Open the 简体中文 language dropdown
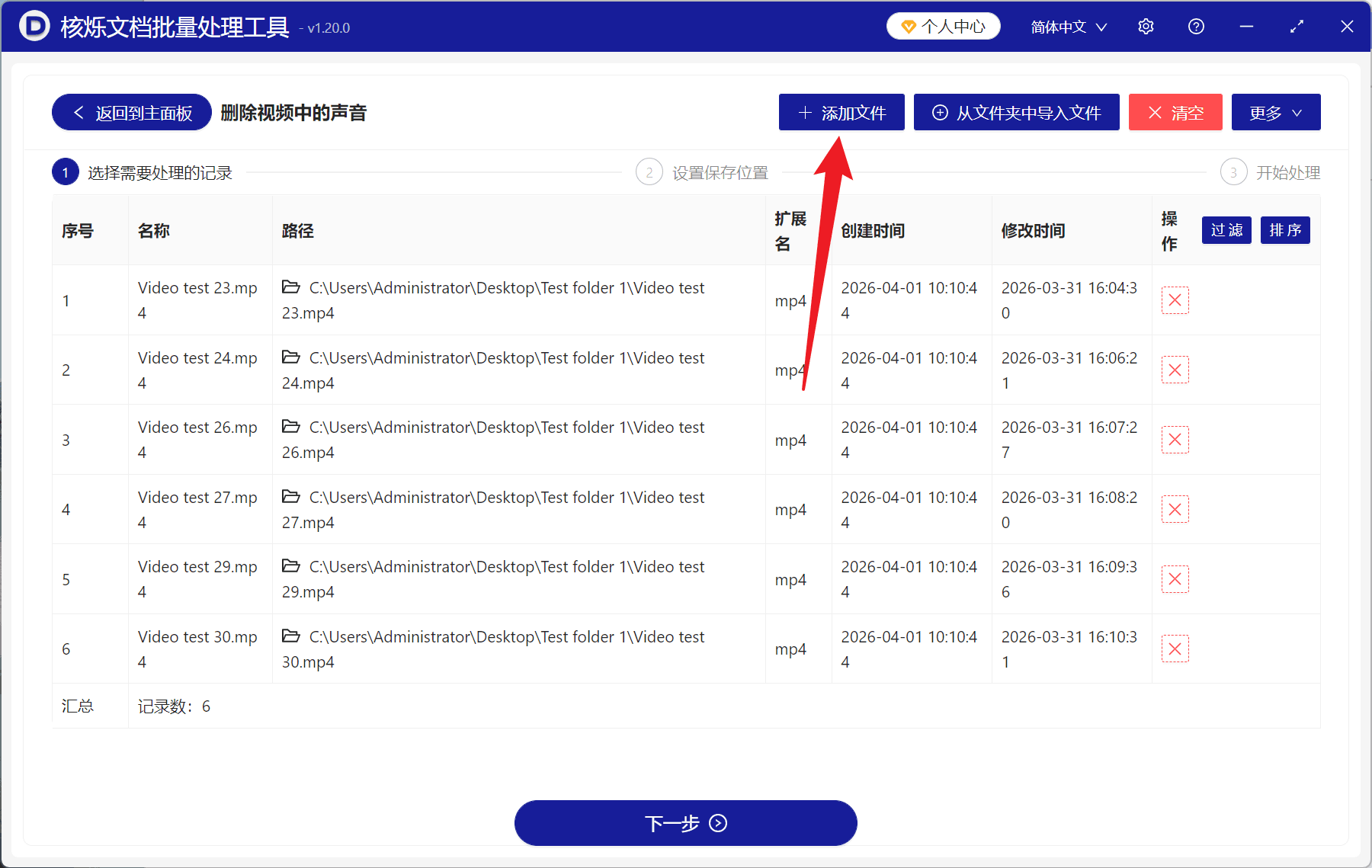 click(1067, 26)
